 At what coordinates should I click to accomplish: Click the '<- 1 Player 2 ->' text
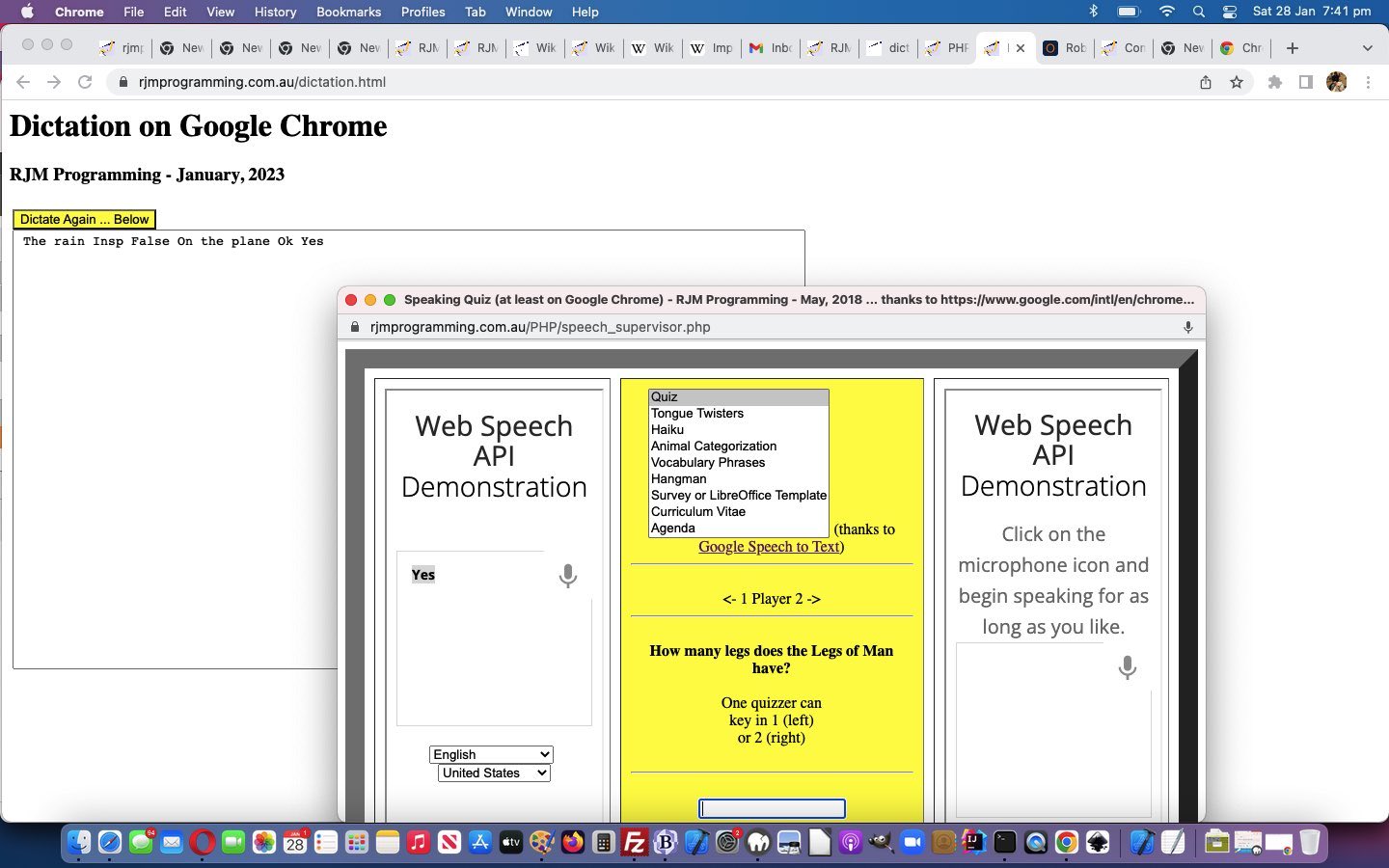tap(772, 599)
